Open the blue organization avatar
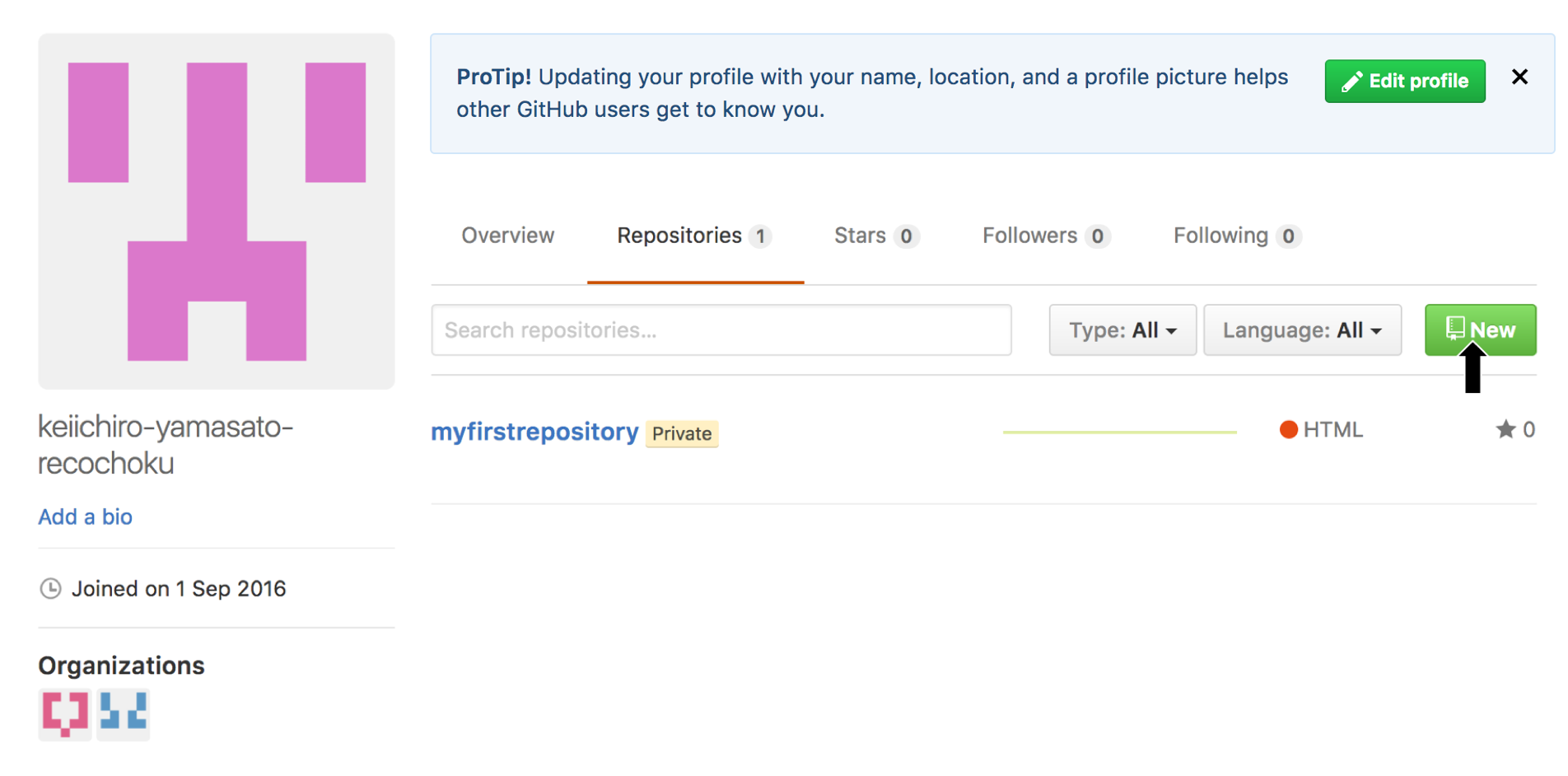Image resolution: width=1568 pixels, height=776 pixels. (x=124, y=713)
